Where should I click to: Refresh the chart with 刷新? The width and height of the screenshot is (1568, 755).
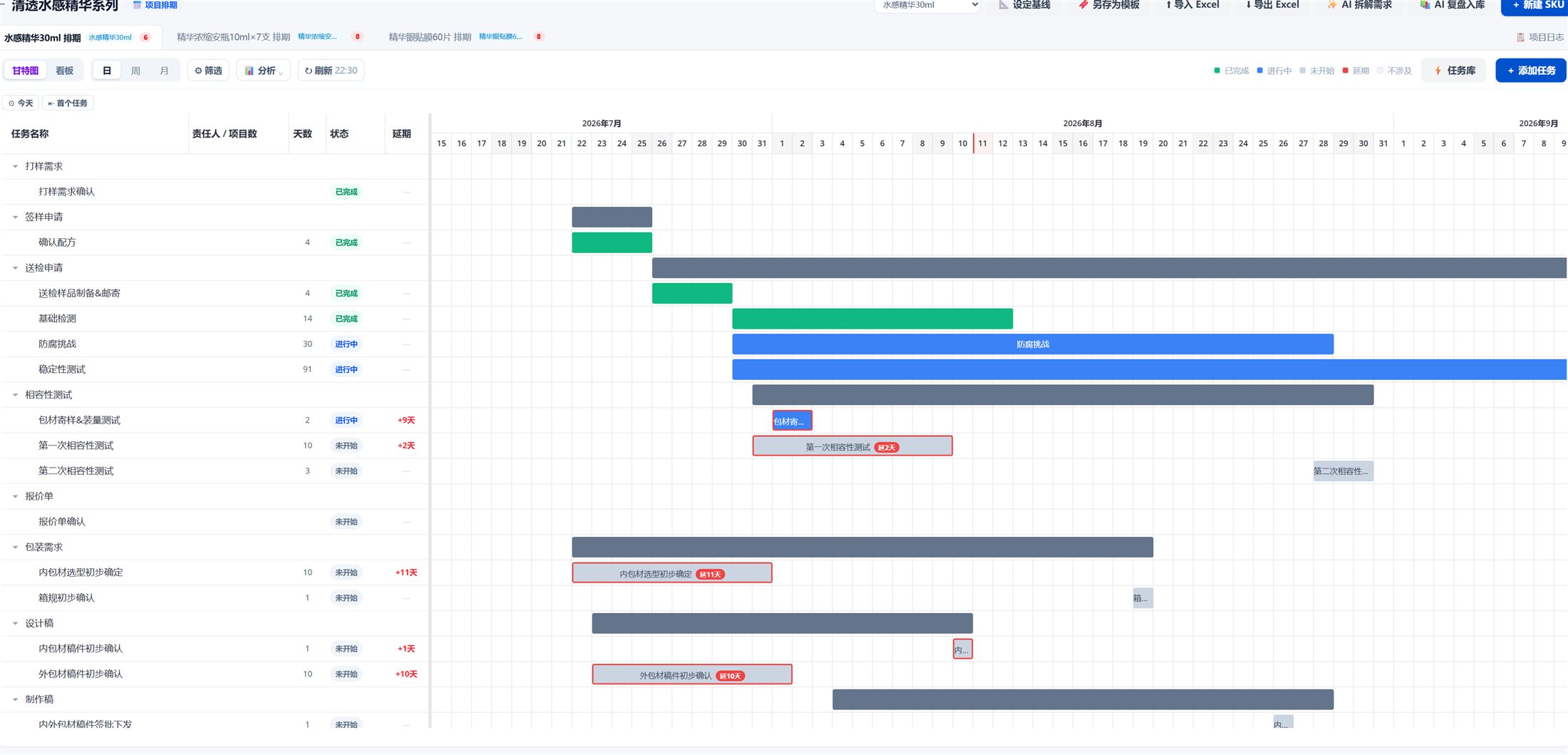point(331,71)
